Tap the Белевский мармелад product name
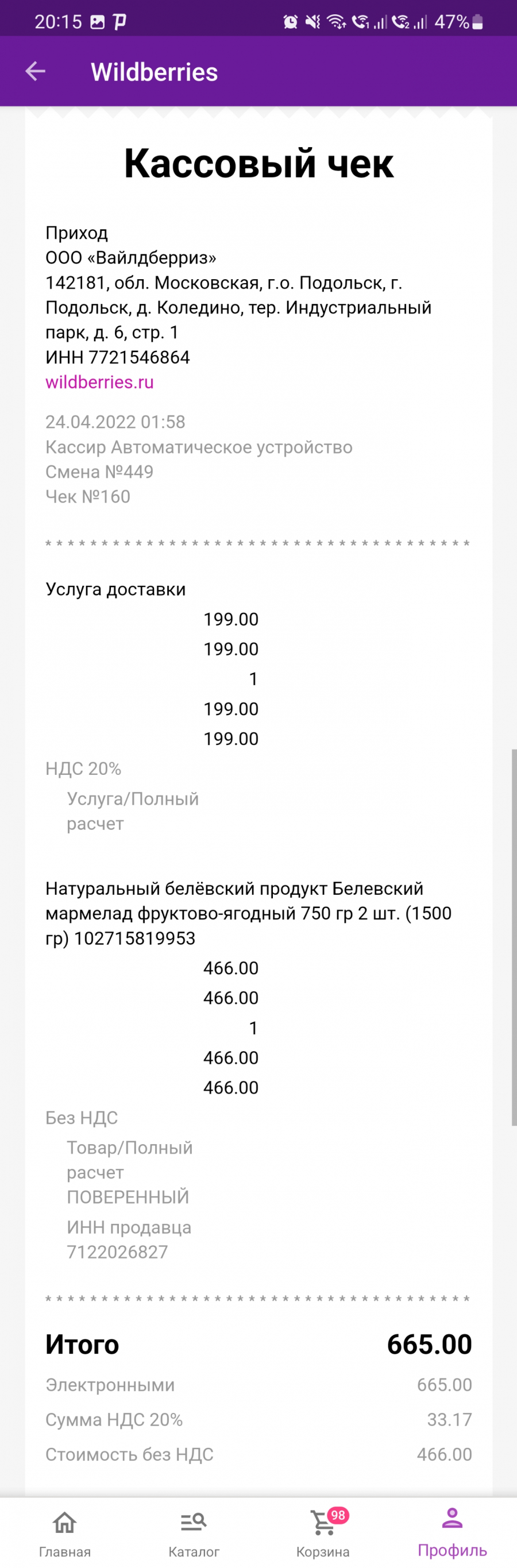This screenshot has height=1568, width=517. coord(249,913)
